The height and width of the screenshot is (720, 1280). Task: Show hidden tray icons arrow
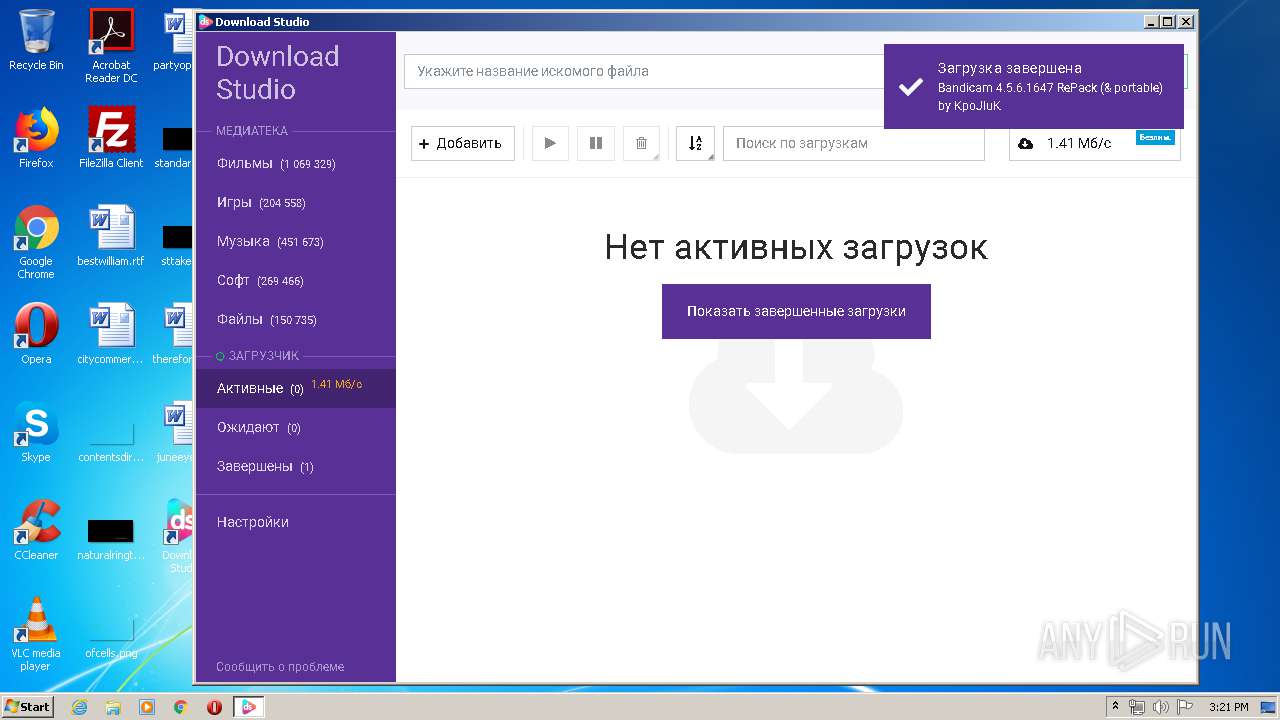(1115, 707)
